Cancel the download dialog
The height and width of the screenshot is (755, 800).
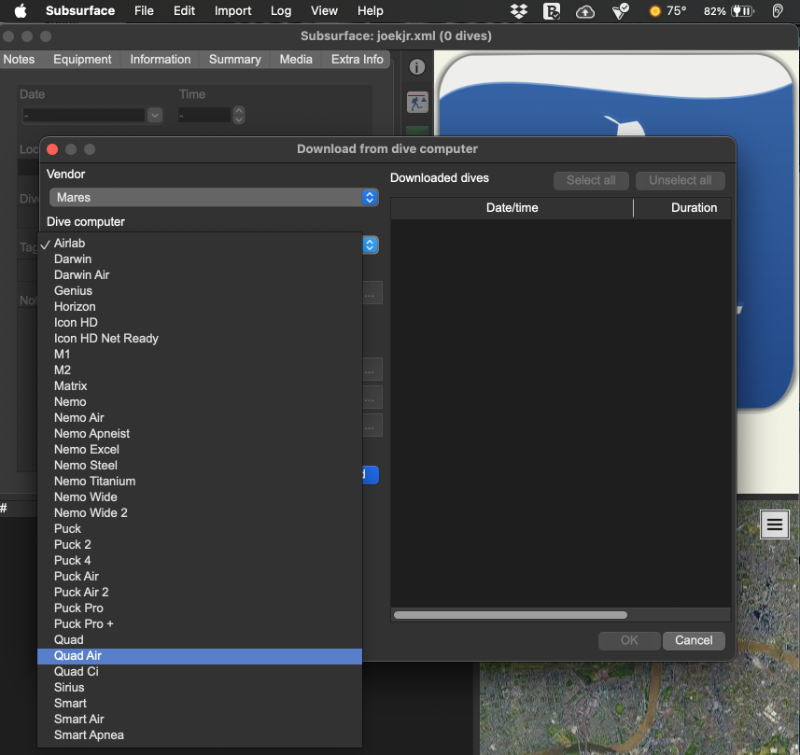pyautogui.click(x=693, y=640)
